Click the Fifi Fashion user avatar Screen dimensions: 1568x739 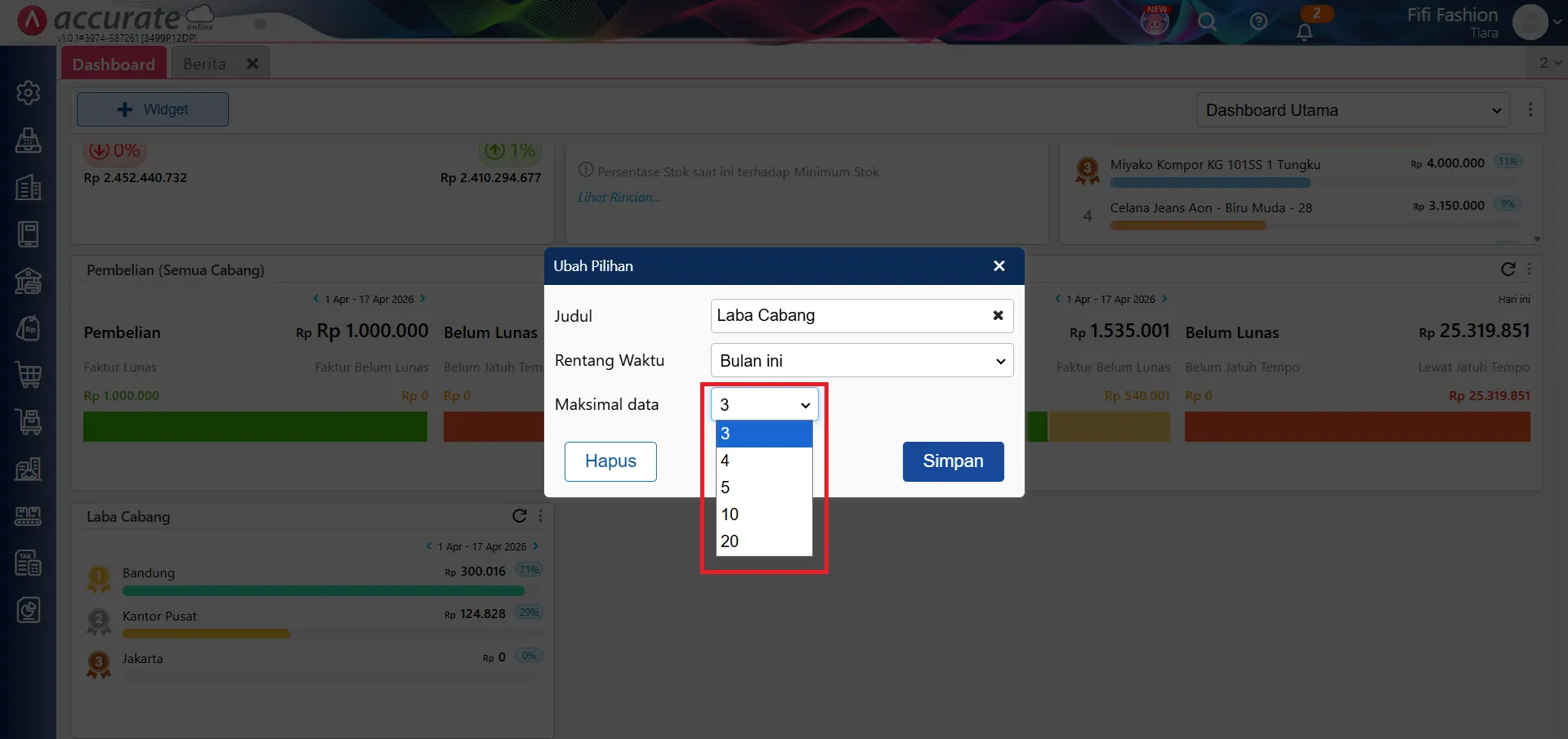1530,22
